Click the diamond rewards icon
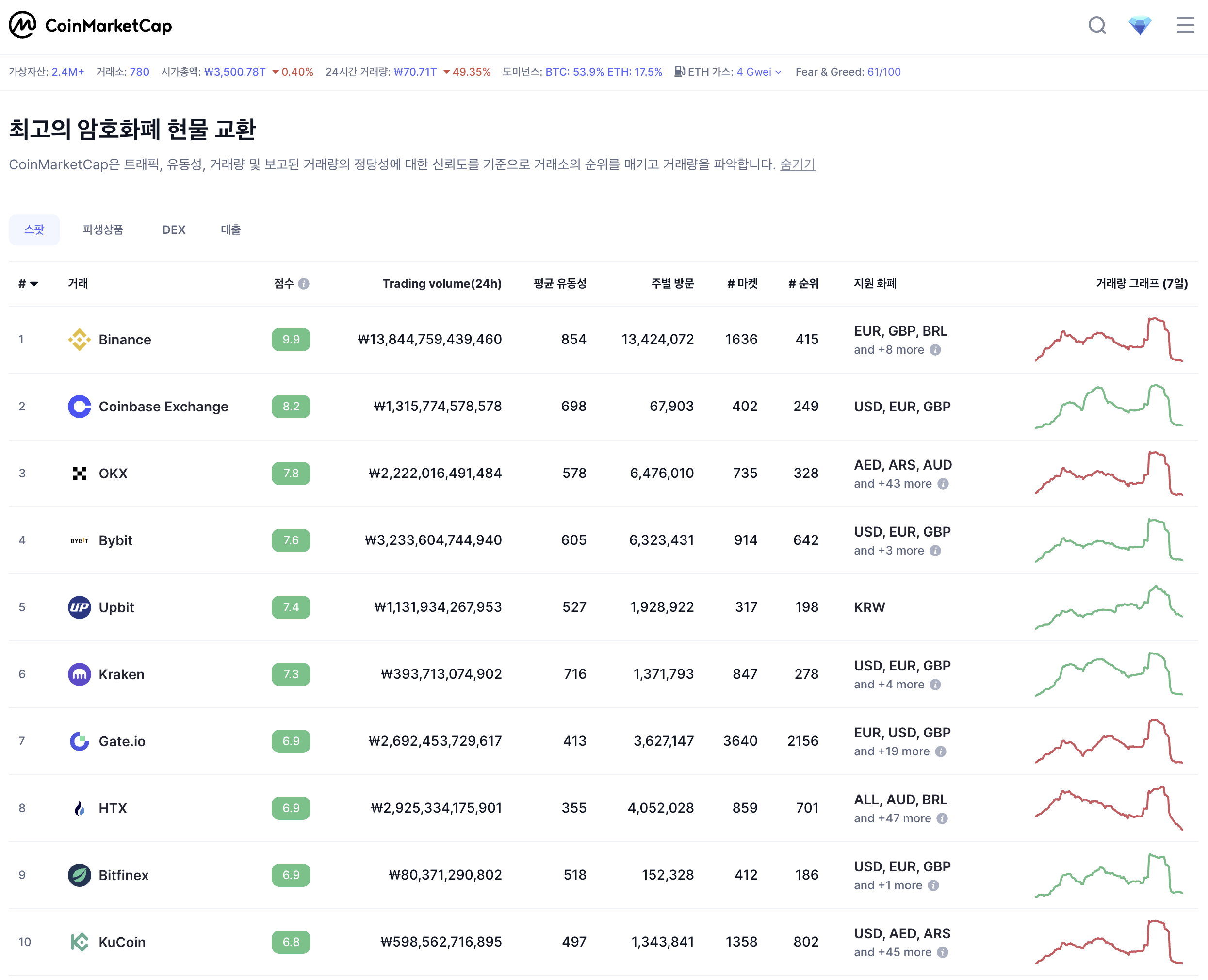 coord(1140,25)
